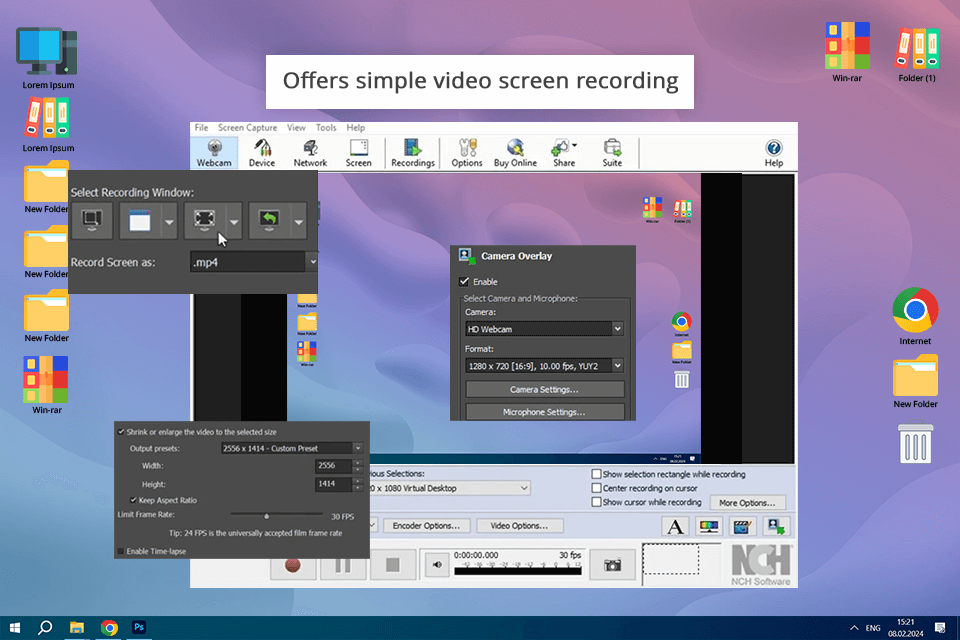Disable the camera overlay Enable checkbox
This screenshot has width=960, height=640.
click(464, 282)
